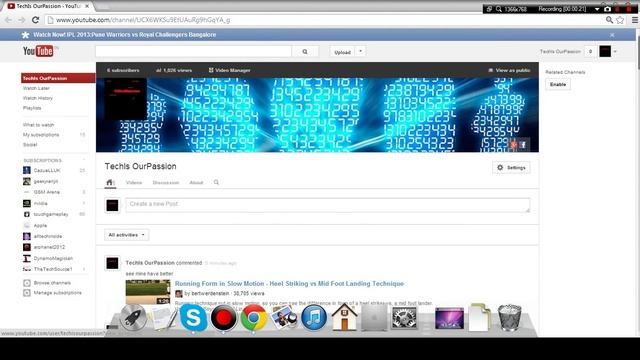Image resolution: width=640 pixels, height=360 pixels.
Task: Open Skype from the dock
Action: coord(193,317)
